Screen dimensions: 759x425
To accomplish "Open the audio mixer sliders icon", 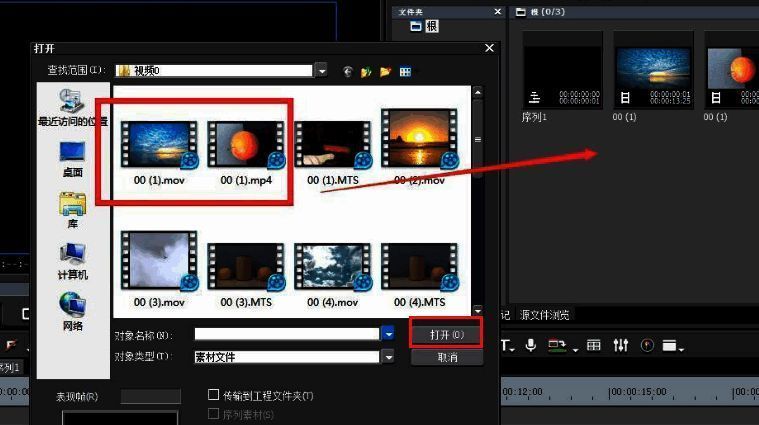I will click(621, 345).
